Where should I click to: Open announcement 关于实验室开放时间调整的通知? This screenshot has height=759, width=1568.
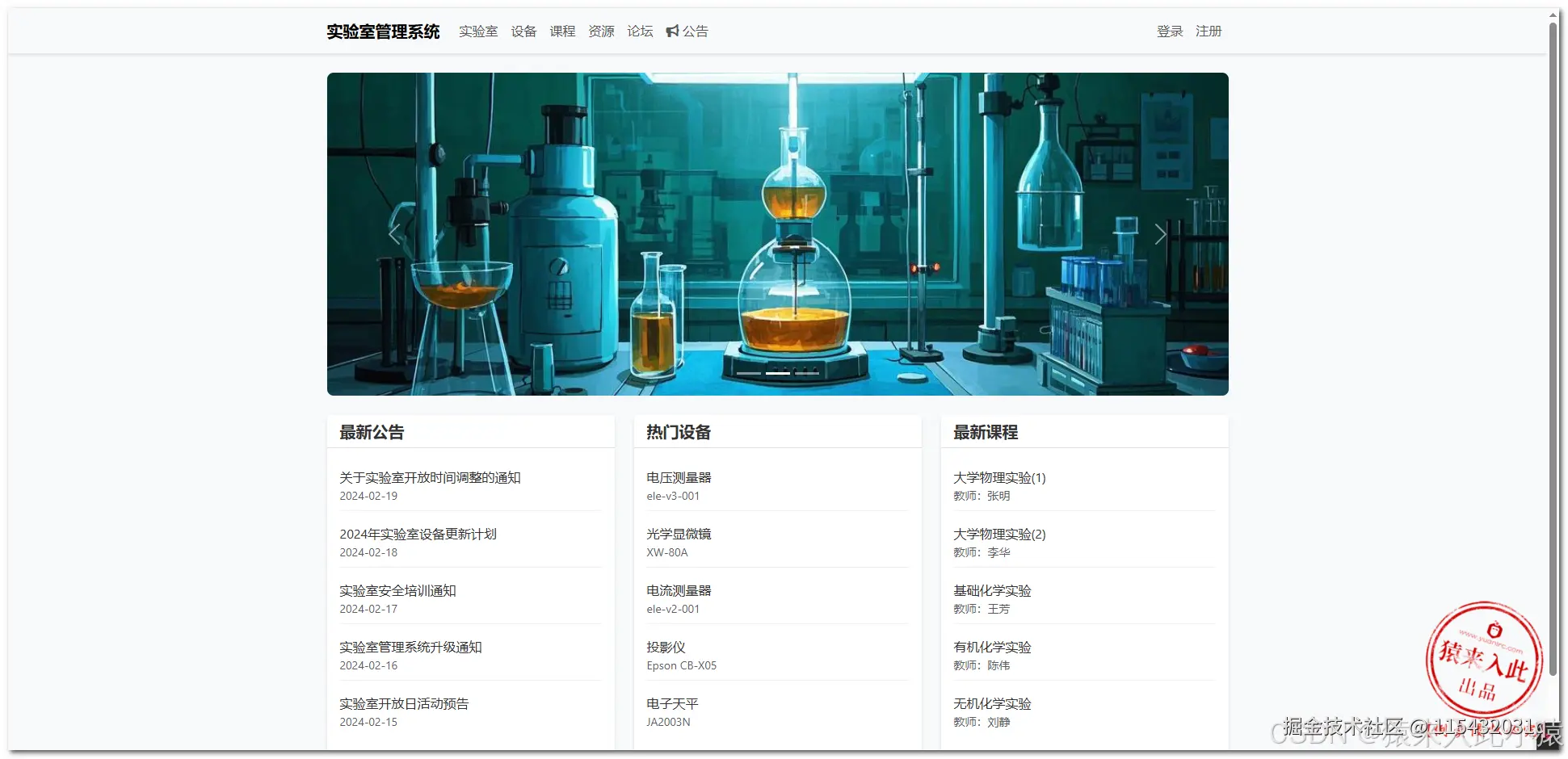(430, 477)
